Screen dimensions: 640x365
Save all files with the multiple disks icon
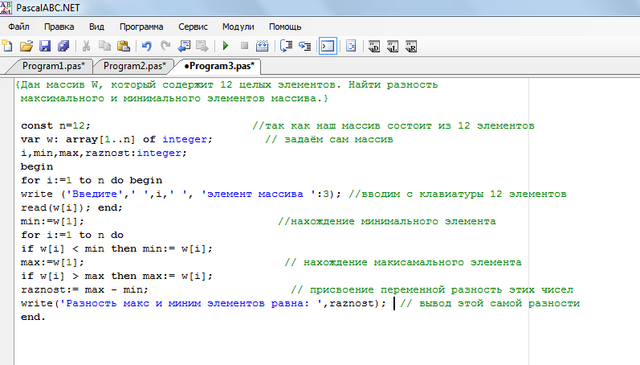point(64,46)
